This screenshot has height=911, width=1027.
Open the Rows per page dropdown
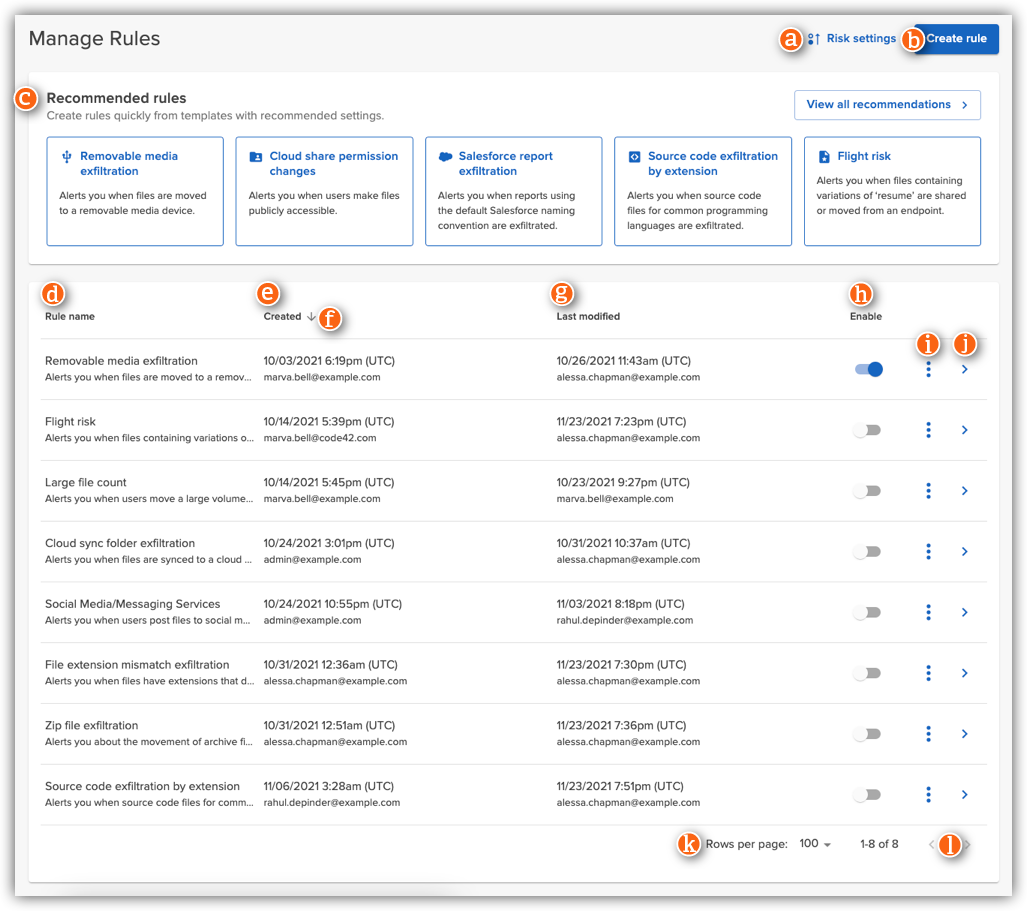pos(815,844)
